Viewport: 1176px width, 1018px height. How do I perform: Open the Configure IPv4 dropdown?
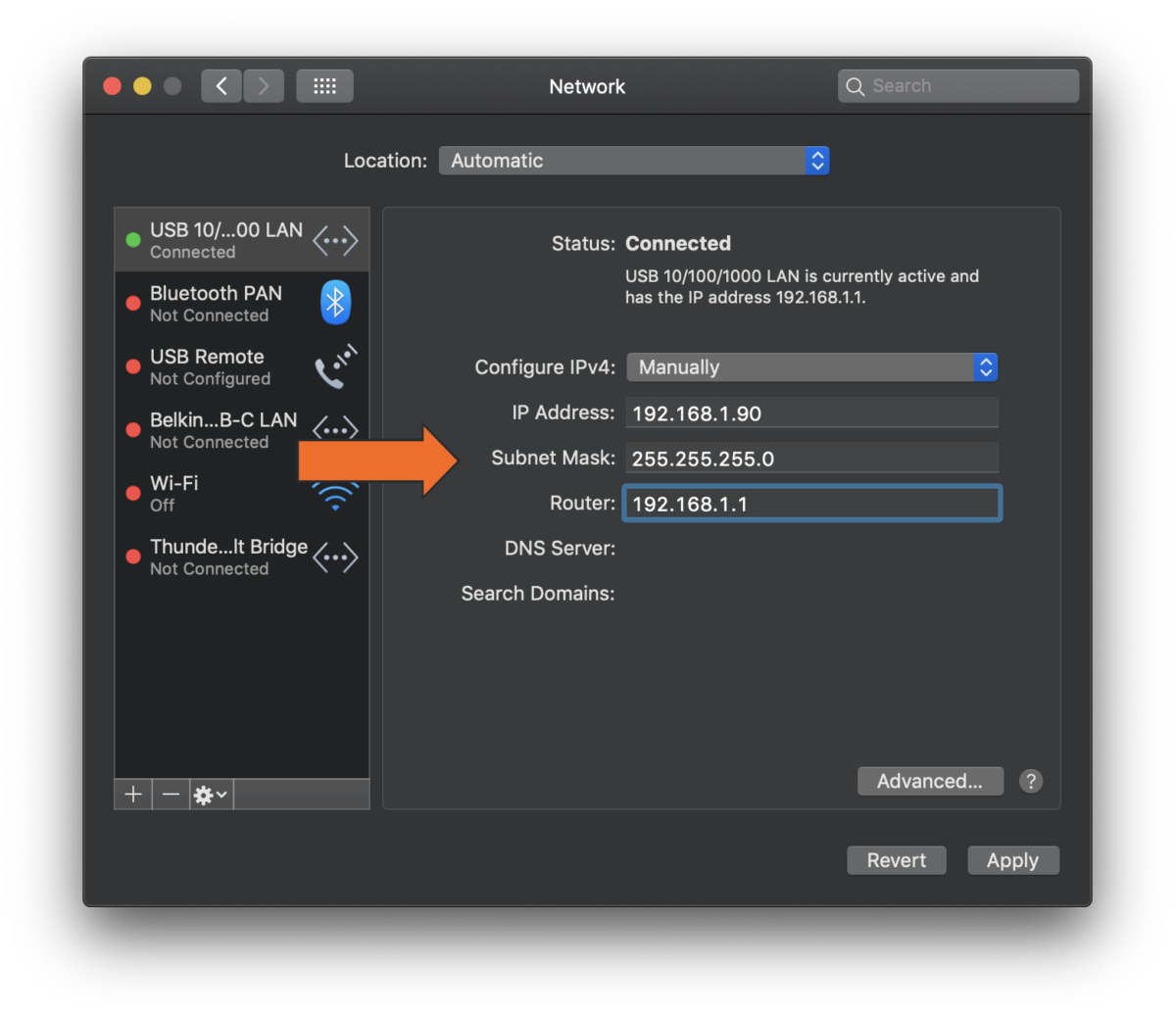810,367
